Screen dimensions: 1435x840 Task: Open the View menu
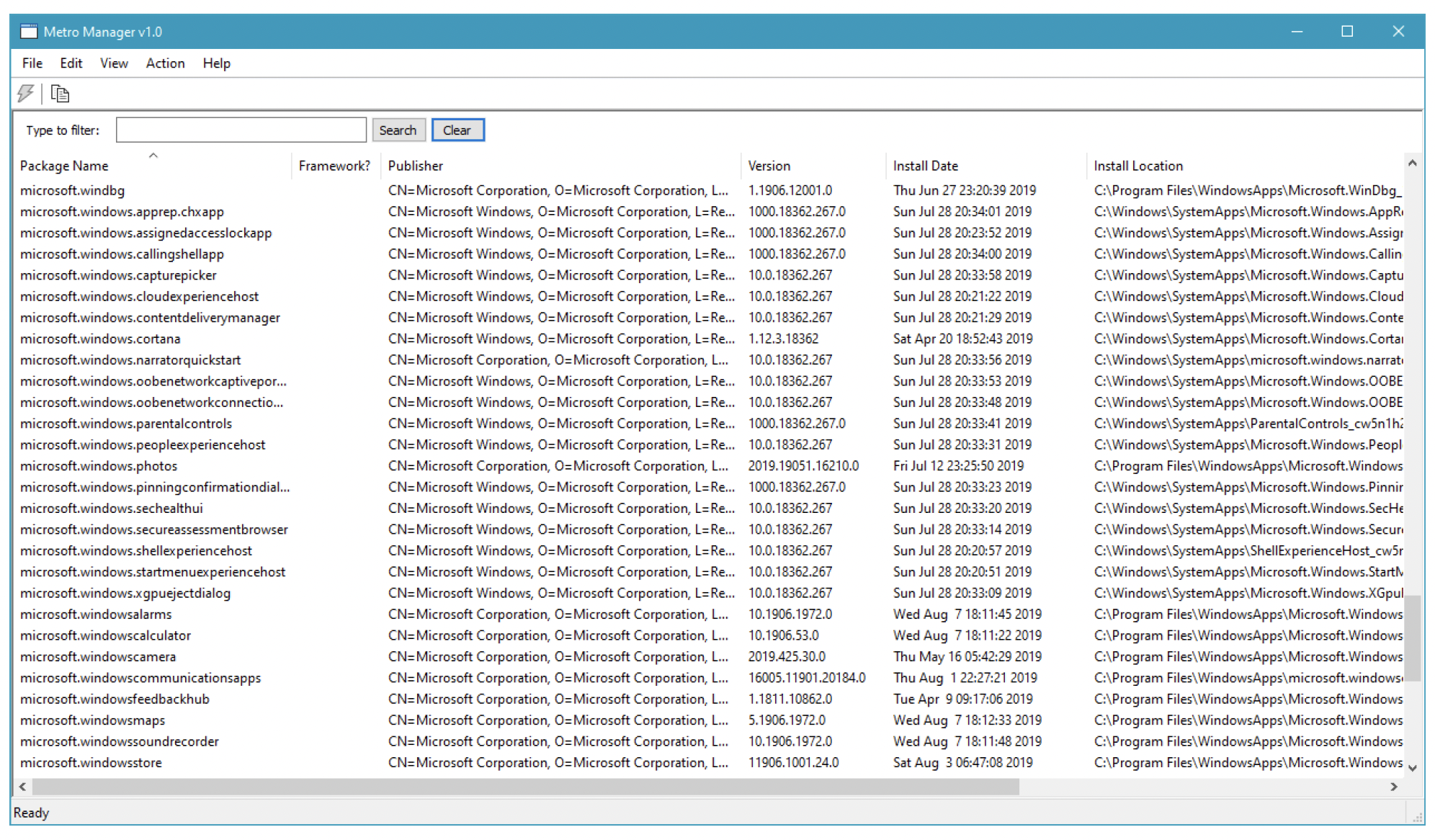pos(114,63)
